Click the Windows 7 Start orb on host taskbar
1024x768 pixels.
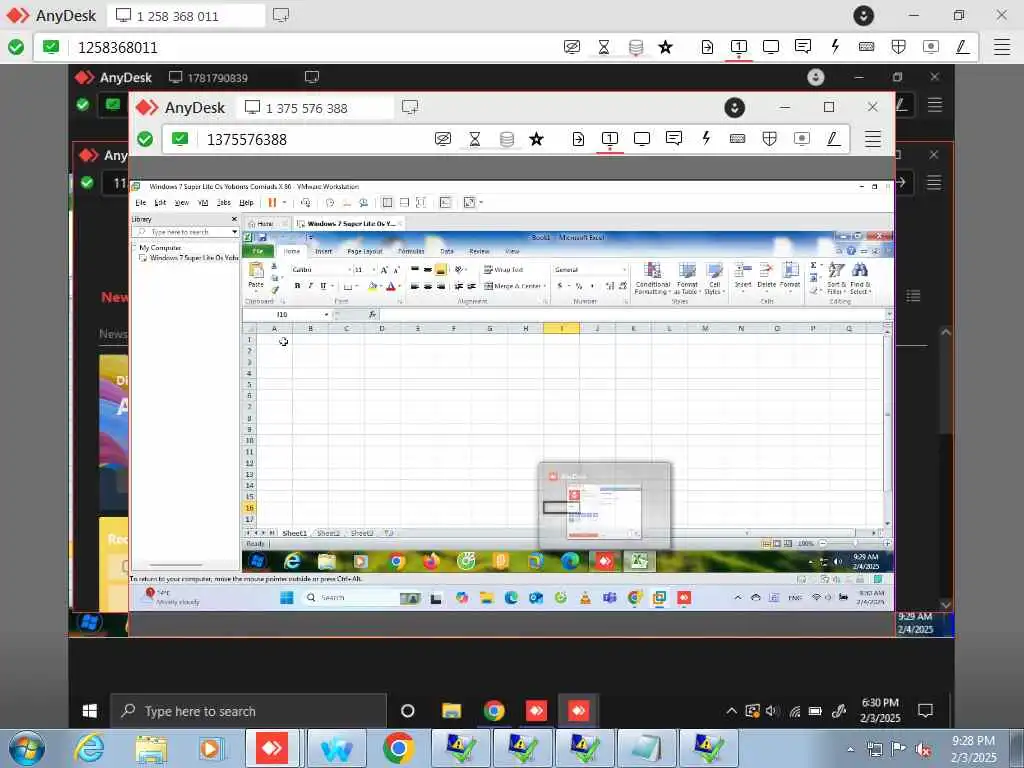27,748
